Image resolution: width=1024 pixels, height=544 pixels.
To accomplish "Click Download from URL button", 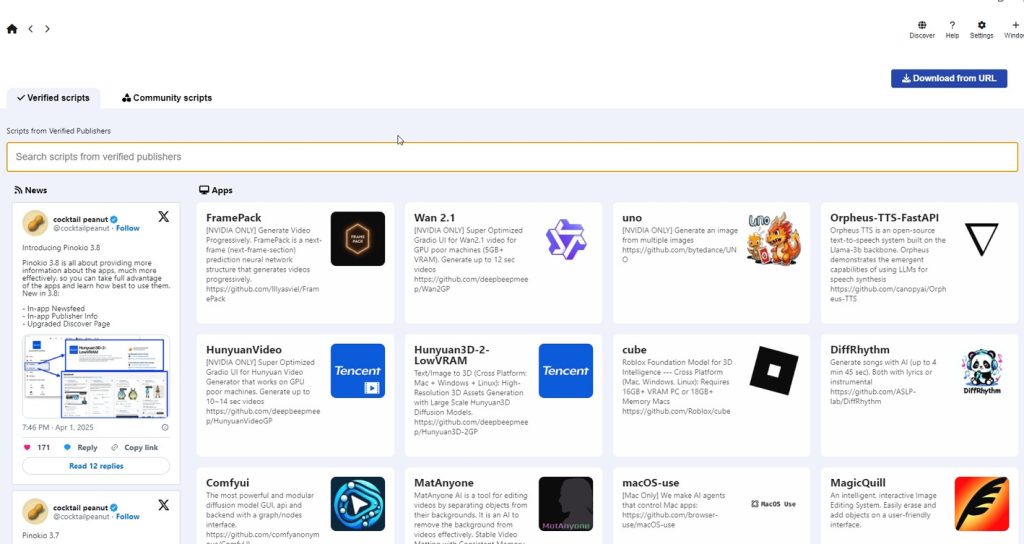I will point(948,78).
